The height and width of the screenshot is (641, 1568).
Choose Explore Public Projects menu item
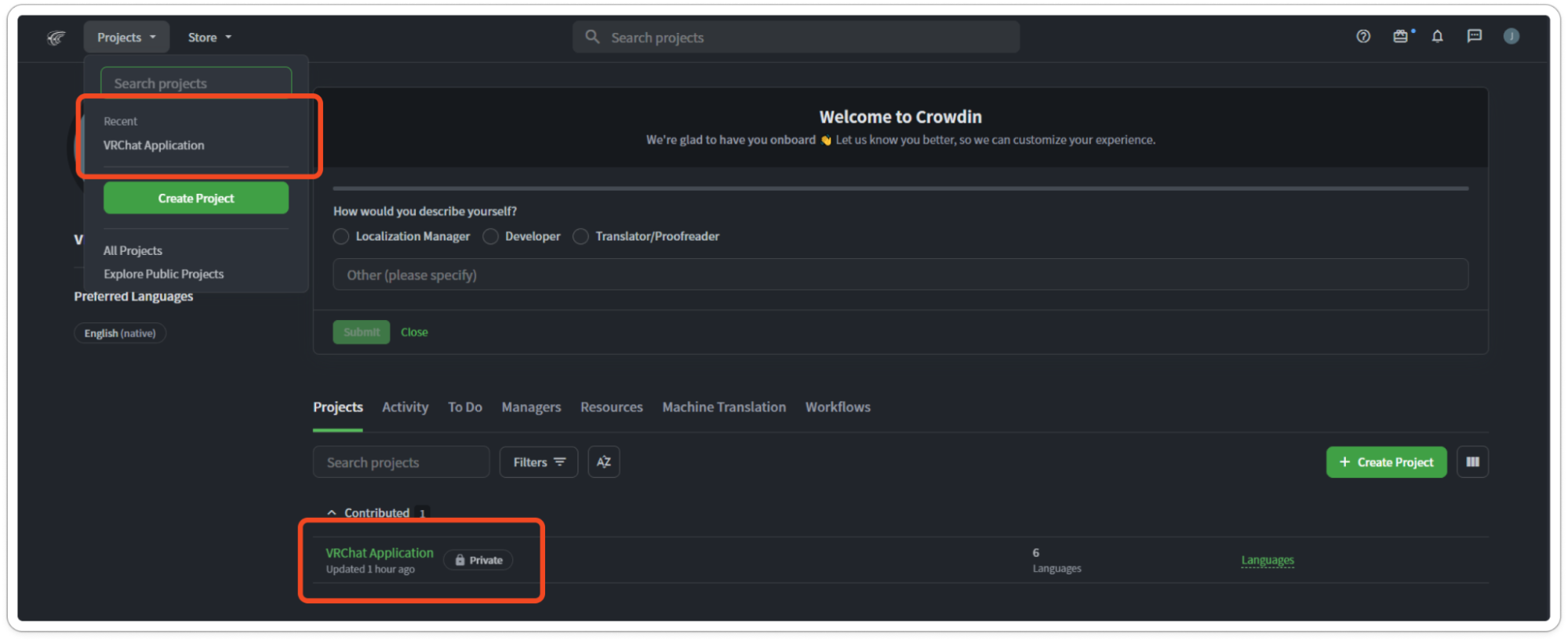pyautogui.click(x=163, y=274)
